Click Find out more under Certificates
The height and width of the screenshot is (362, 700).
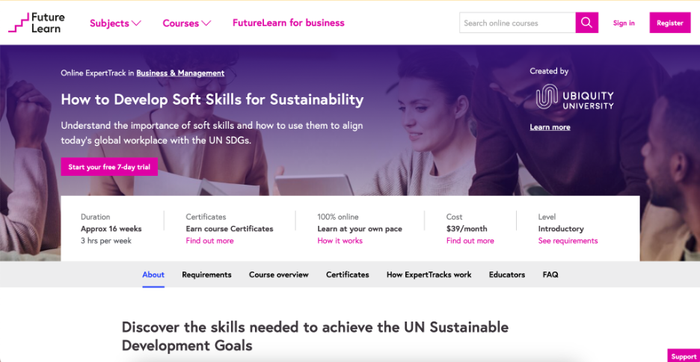209,241
